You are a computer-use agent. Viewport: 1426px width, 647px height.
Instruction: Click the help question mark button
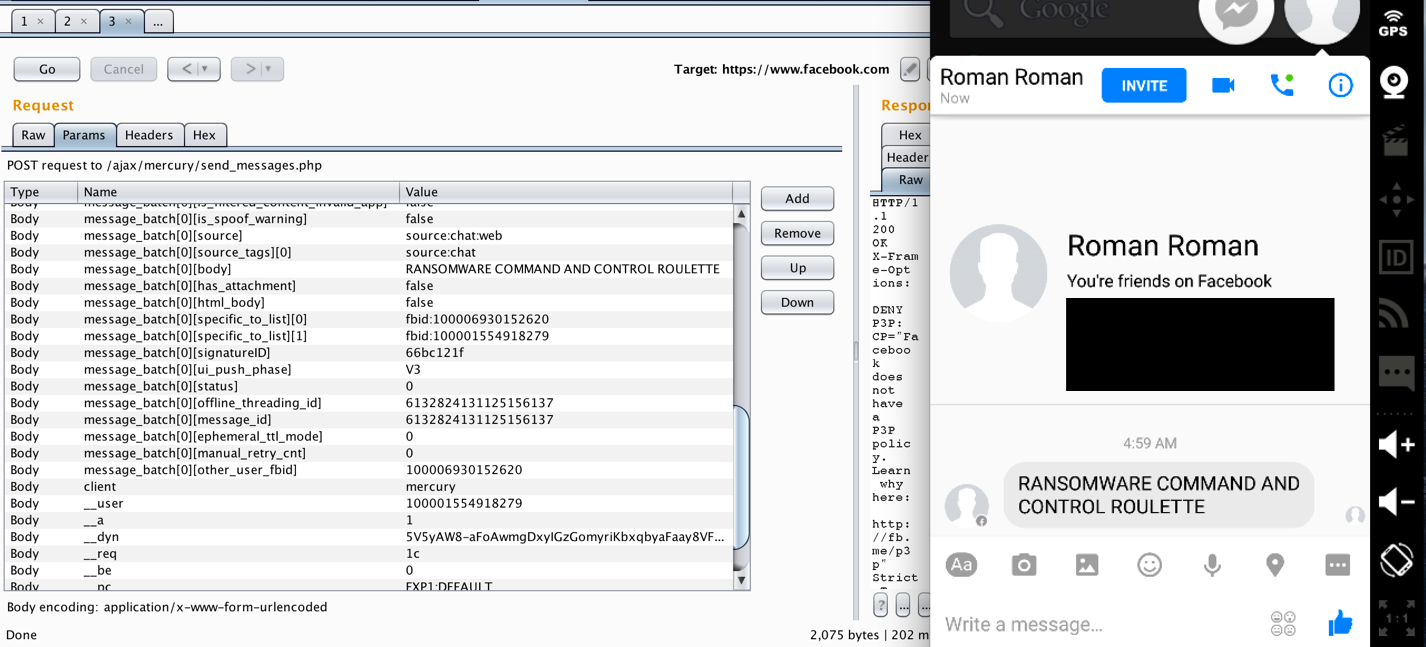pyautogui.click(x=881, y=605)
